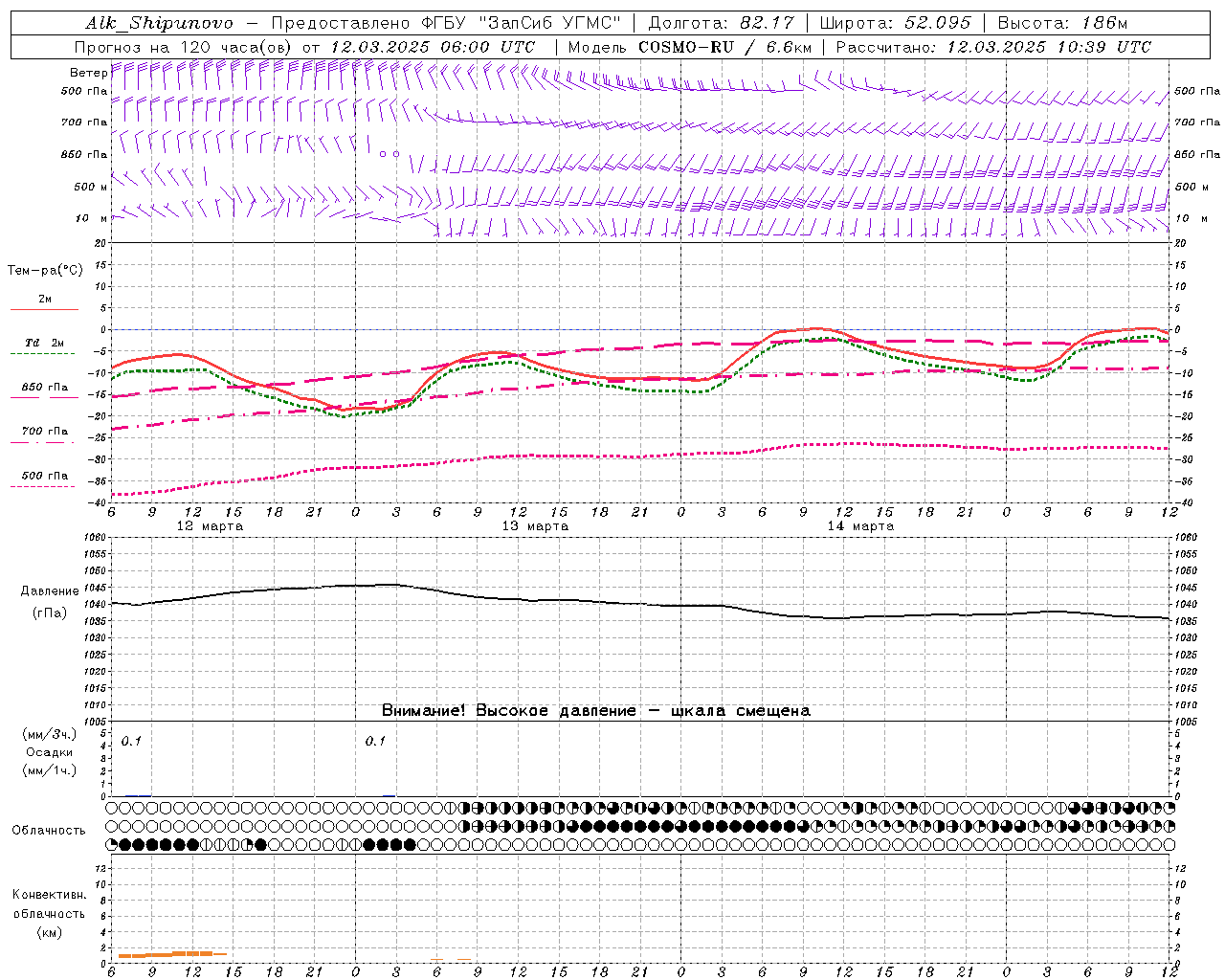Click the Облачность cloud cover label
This screenshot has width=1225, height=980.
[x=49, y=831]
